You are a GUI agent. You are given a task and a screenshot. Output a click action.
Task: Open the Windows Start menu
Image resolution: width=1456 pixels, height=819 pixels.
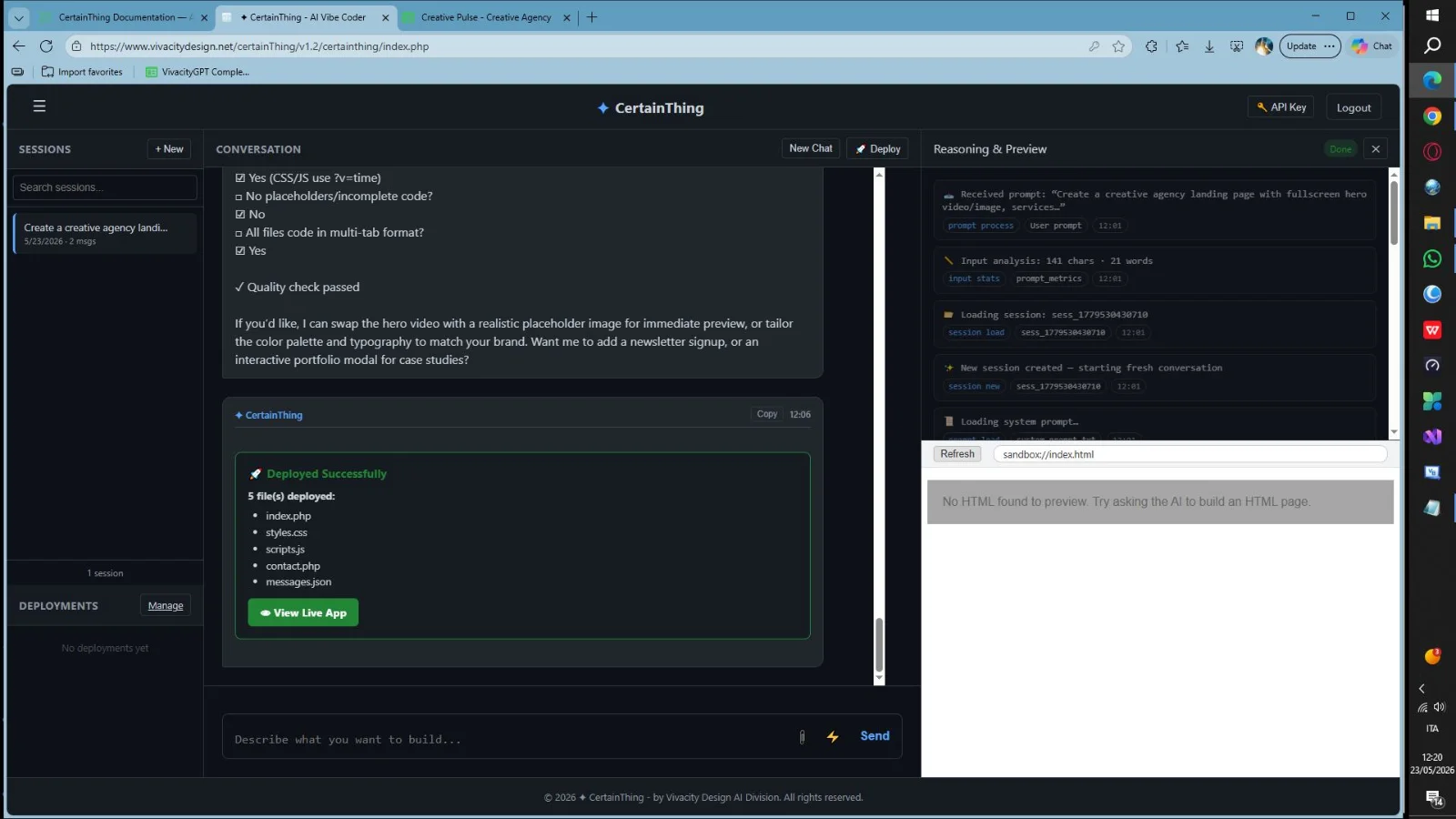1432,15
